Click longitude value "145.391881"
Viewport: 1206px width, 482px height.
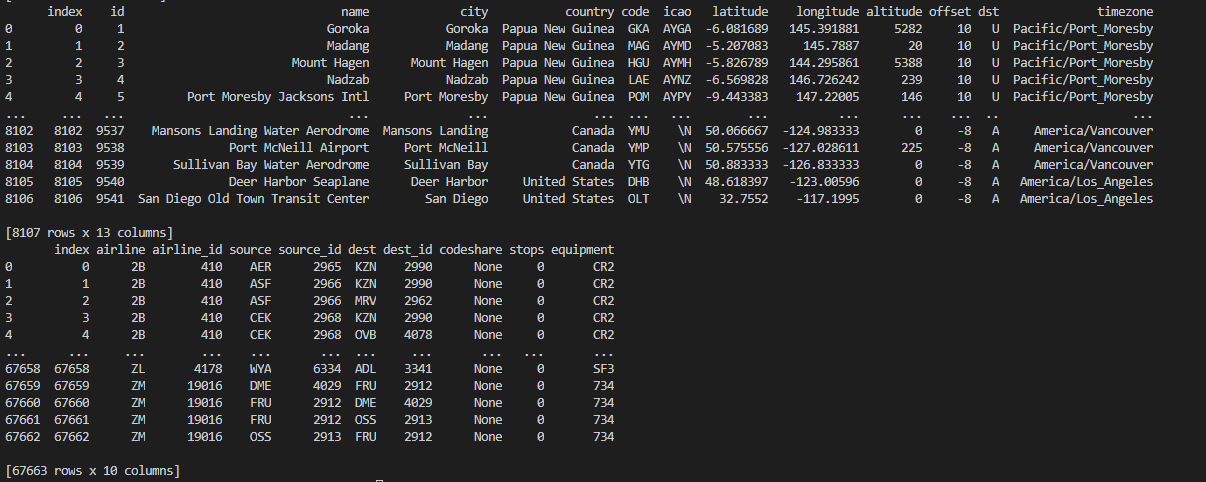click(x=825, y=29)
